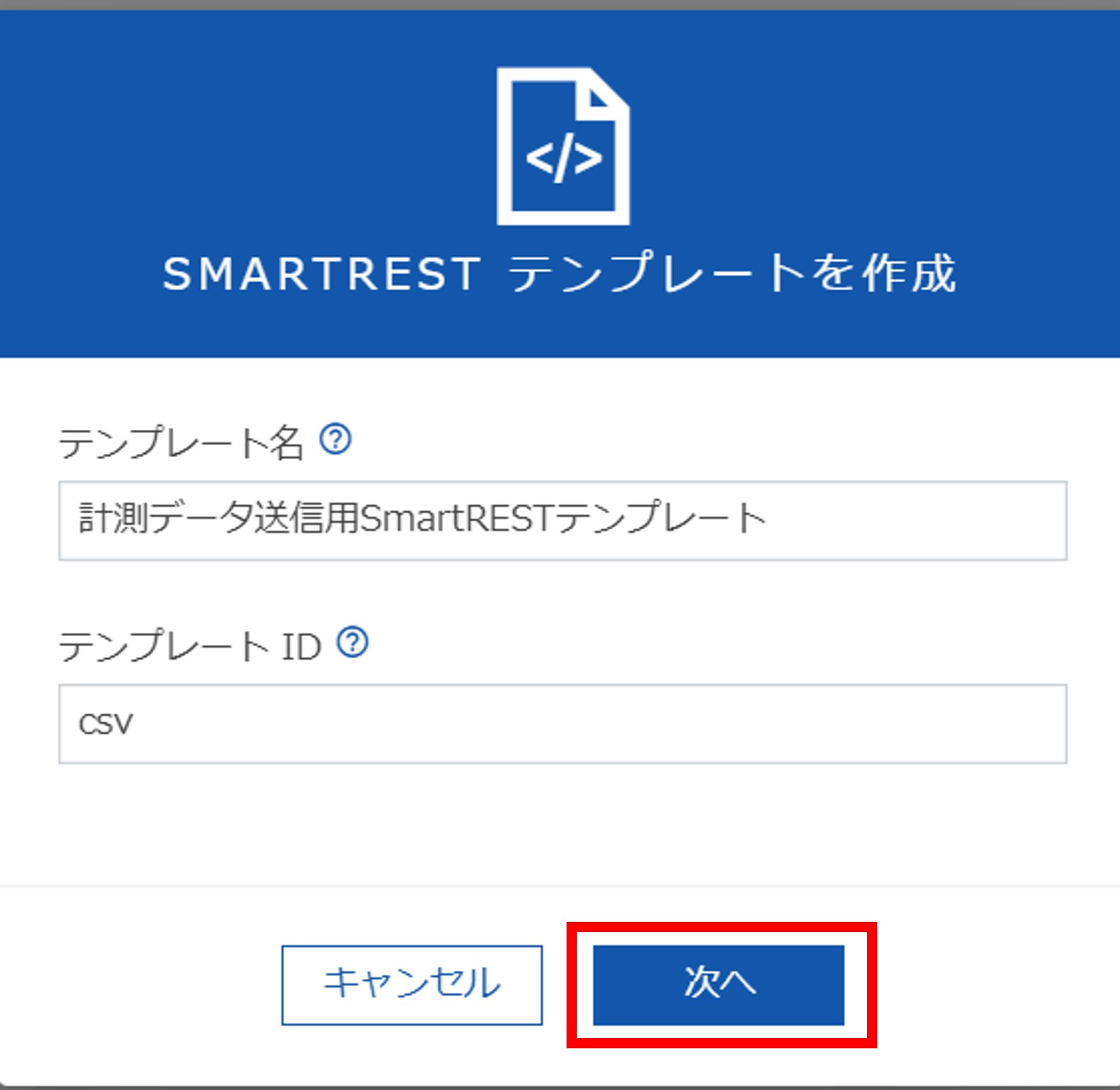Click キャンセル to dismiss the dialog
This screenshot has width=1120, height=1090.
point(412,984)
